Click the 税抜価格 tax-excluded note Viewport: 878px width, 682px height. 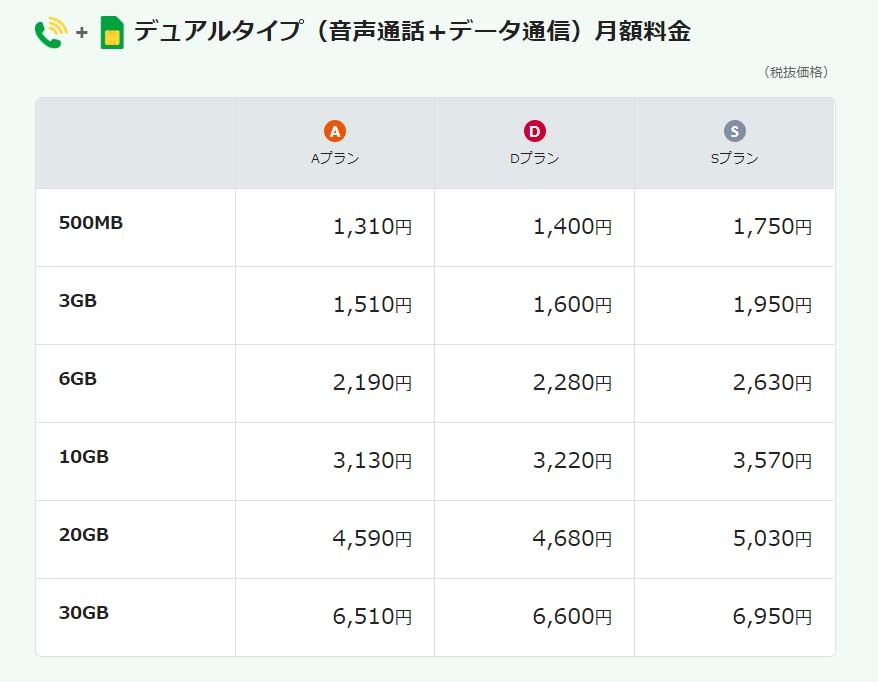[796, 72]
